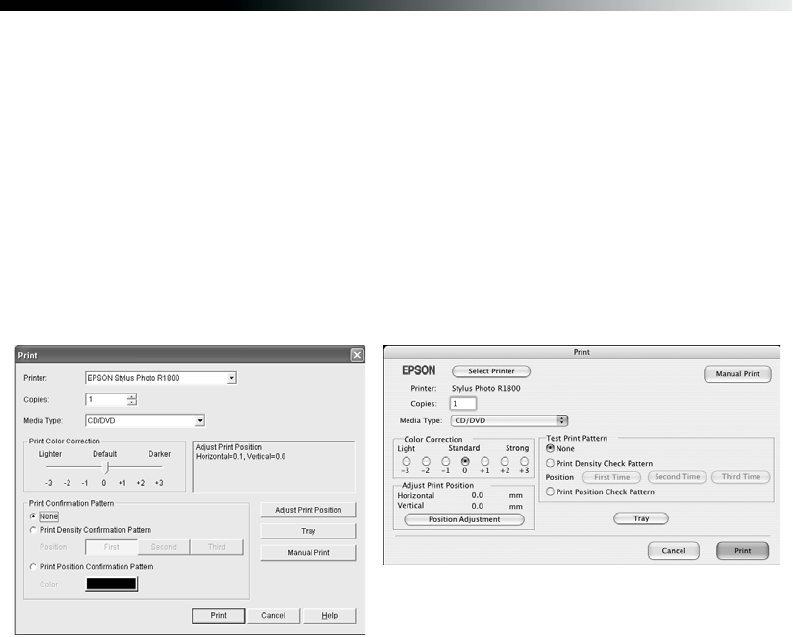Open the Printer dropdown in Windows dialog
Viewport: 793px width, 637px height.
[x=231, y=378]
